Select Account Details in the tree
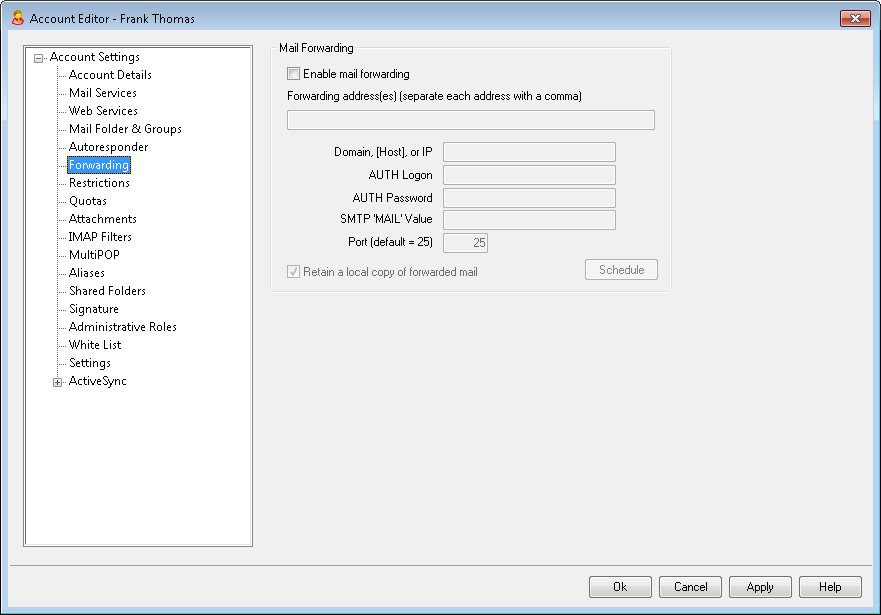 (x=110, y=75)
